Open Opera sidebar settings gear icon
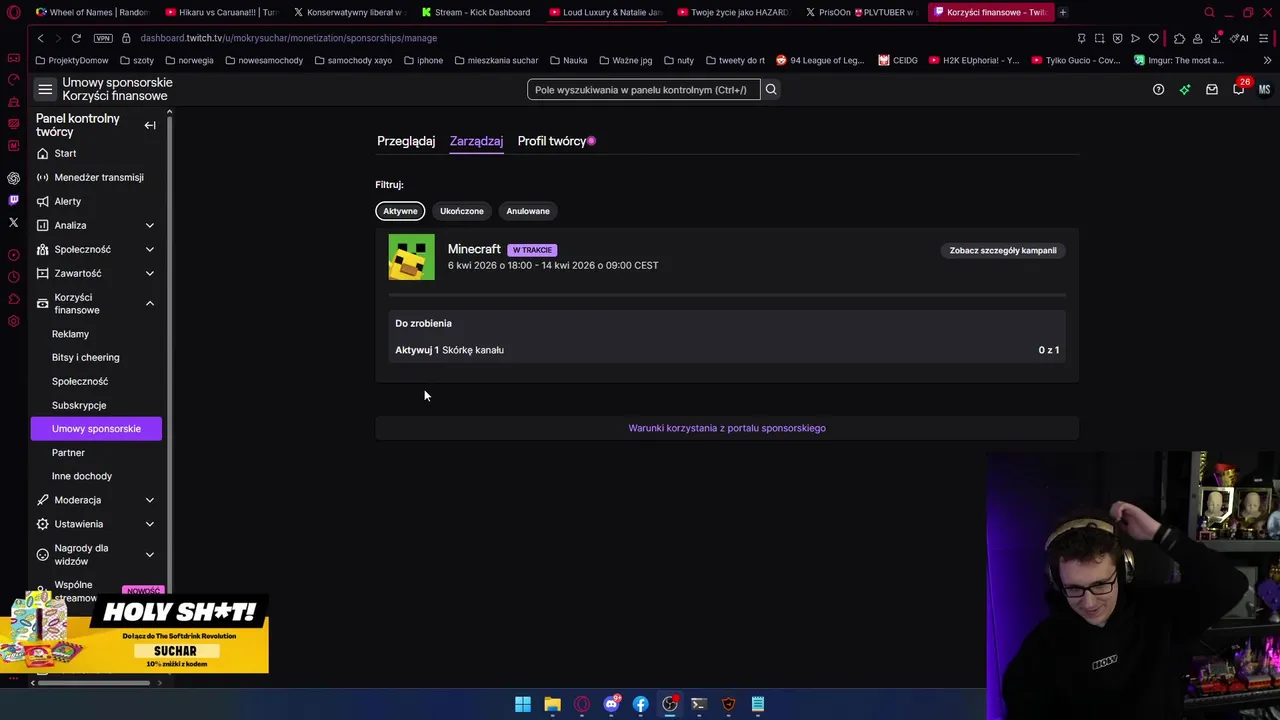Screen dimensions: 1280x720 [x=13, y=321]
